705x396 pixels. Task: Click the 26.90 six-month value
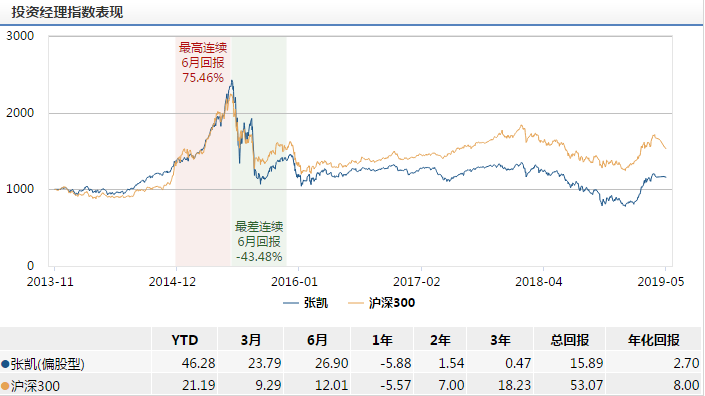pos(331,363)
